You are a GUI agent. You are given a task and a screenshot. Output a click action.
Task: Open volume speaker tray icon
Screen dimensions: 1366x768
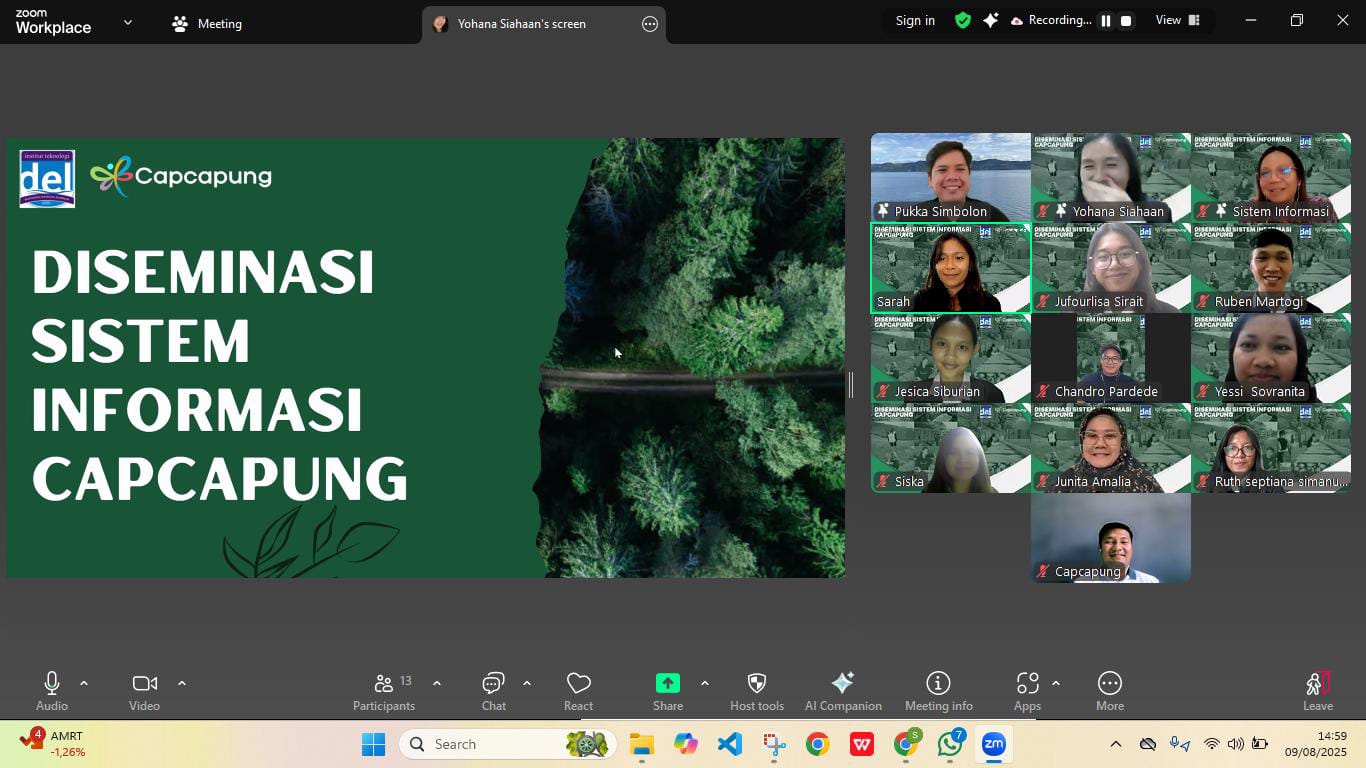pos(1236,744)
